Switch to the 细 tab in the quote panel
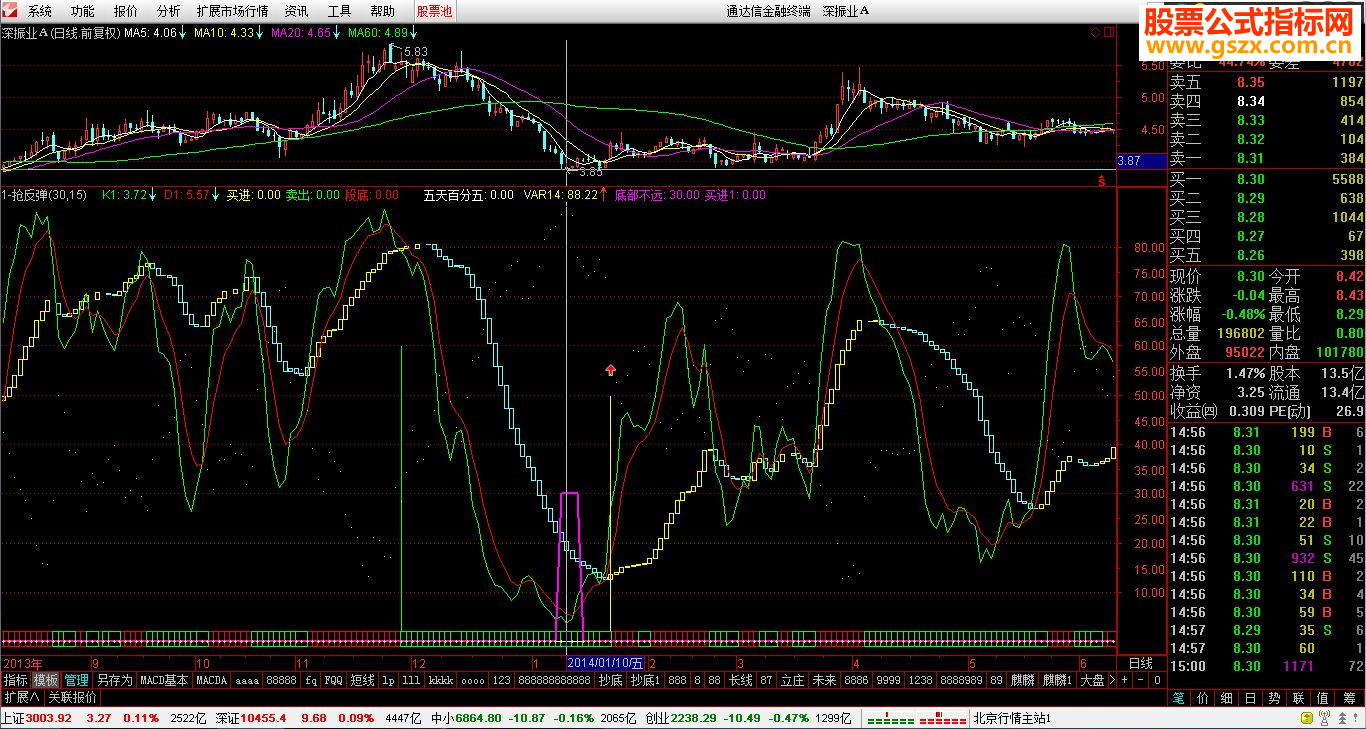 click(x=1227, y=697)
